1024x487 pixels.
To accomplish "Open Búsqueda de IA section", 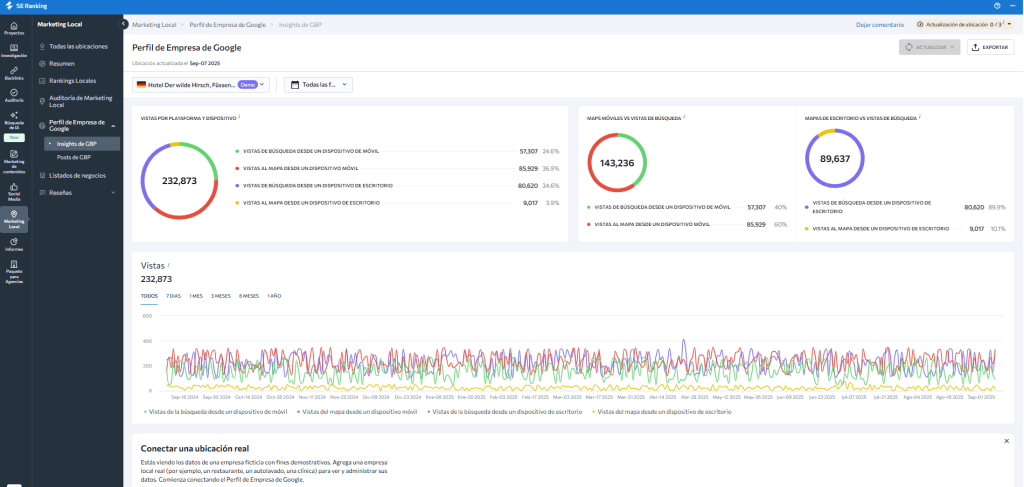I will tap(14, 119).
